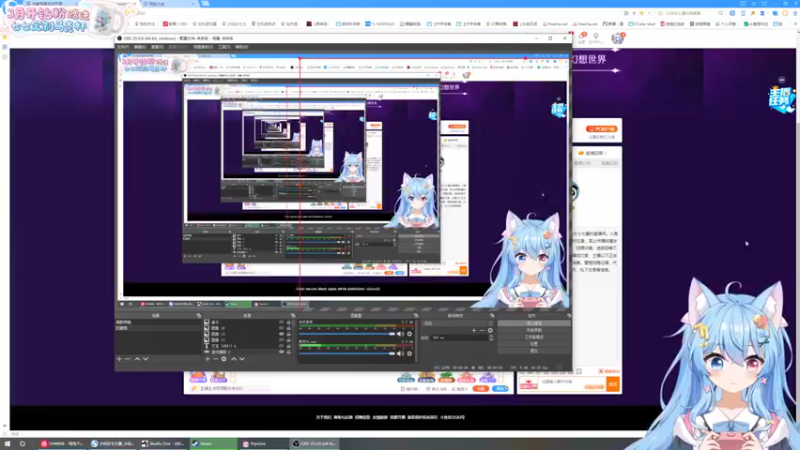Screen dimensions: 800x450
Task: Open source properties gear in Sources panel
Action: coord(224,359)
